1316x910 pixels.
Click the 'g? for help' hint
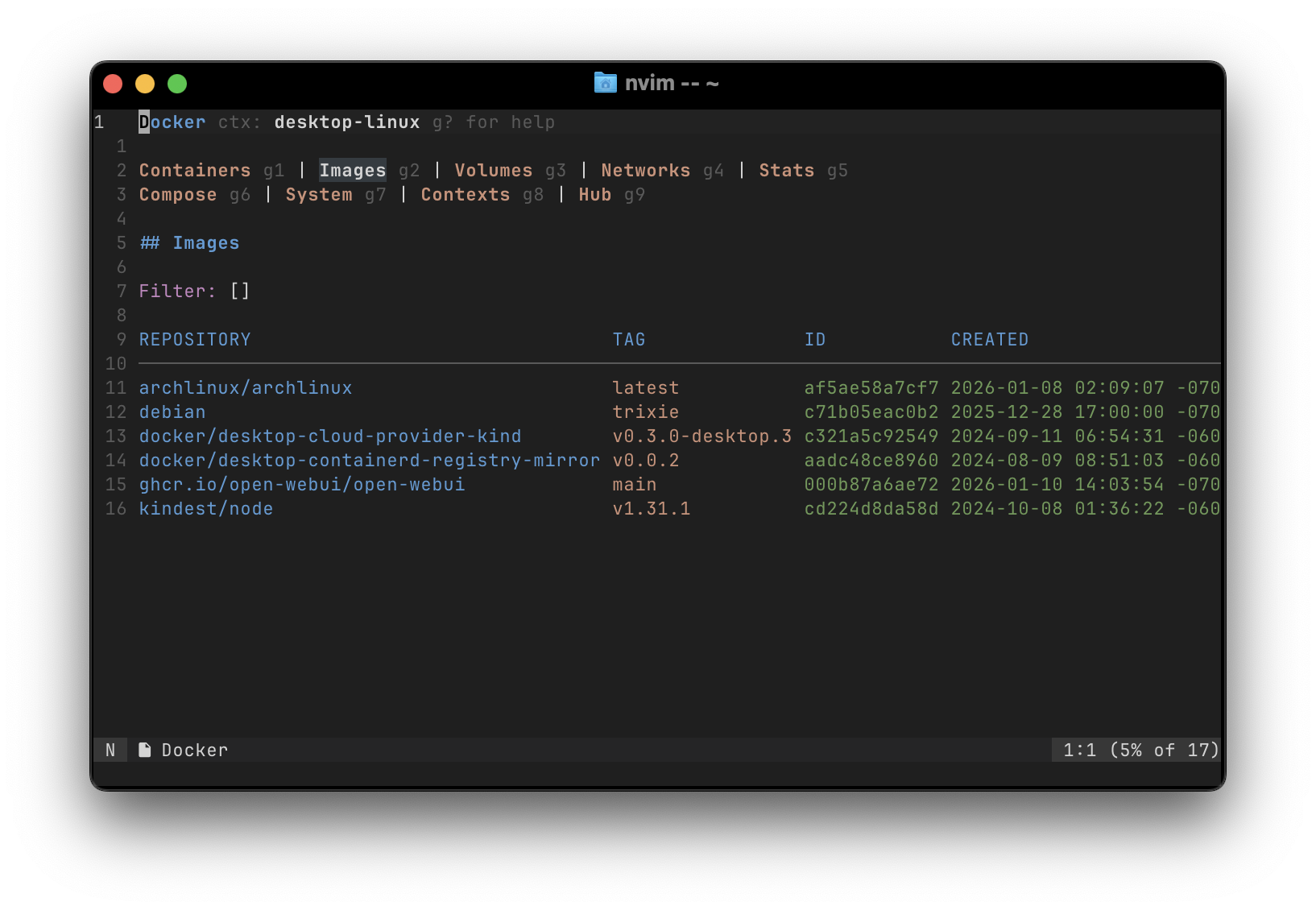pos(494,122)
